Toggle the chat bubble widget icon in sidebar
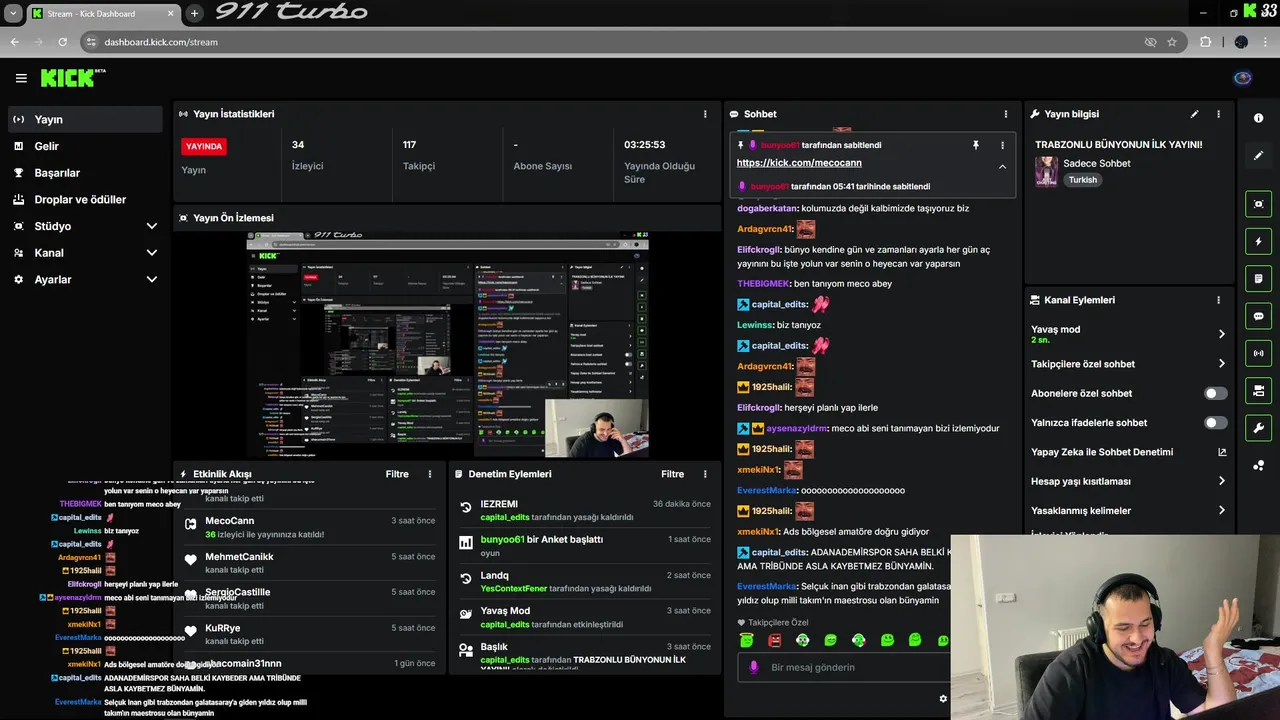1280x720 pixels. pyautogui.click(x=1258, y=316)
